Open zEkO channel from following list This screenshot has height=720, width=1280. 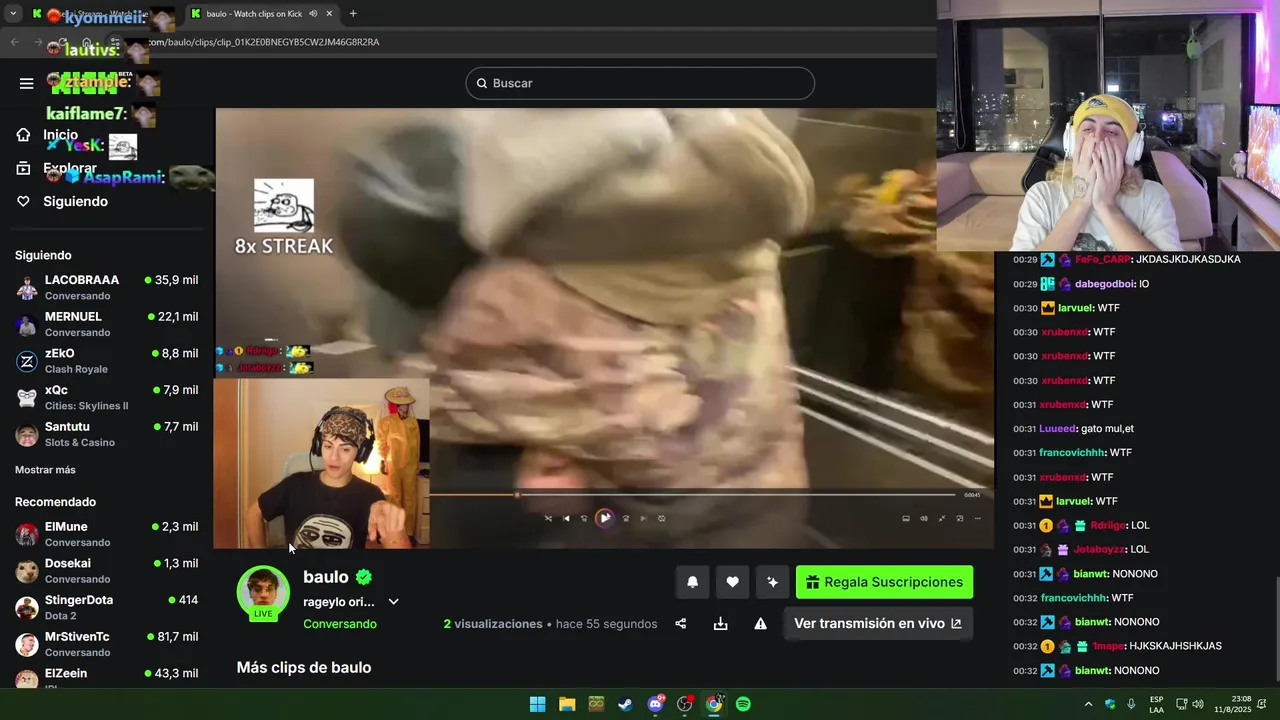click(x=107, y=361)
